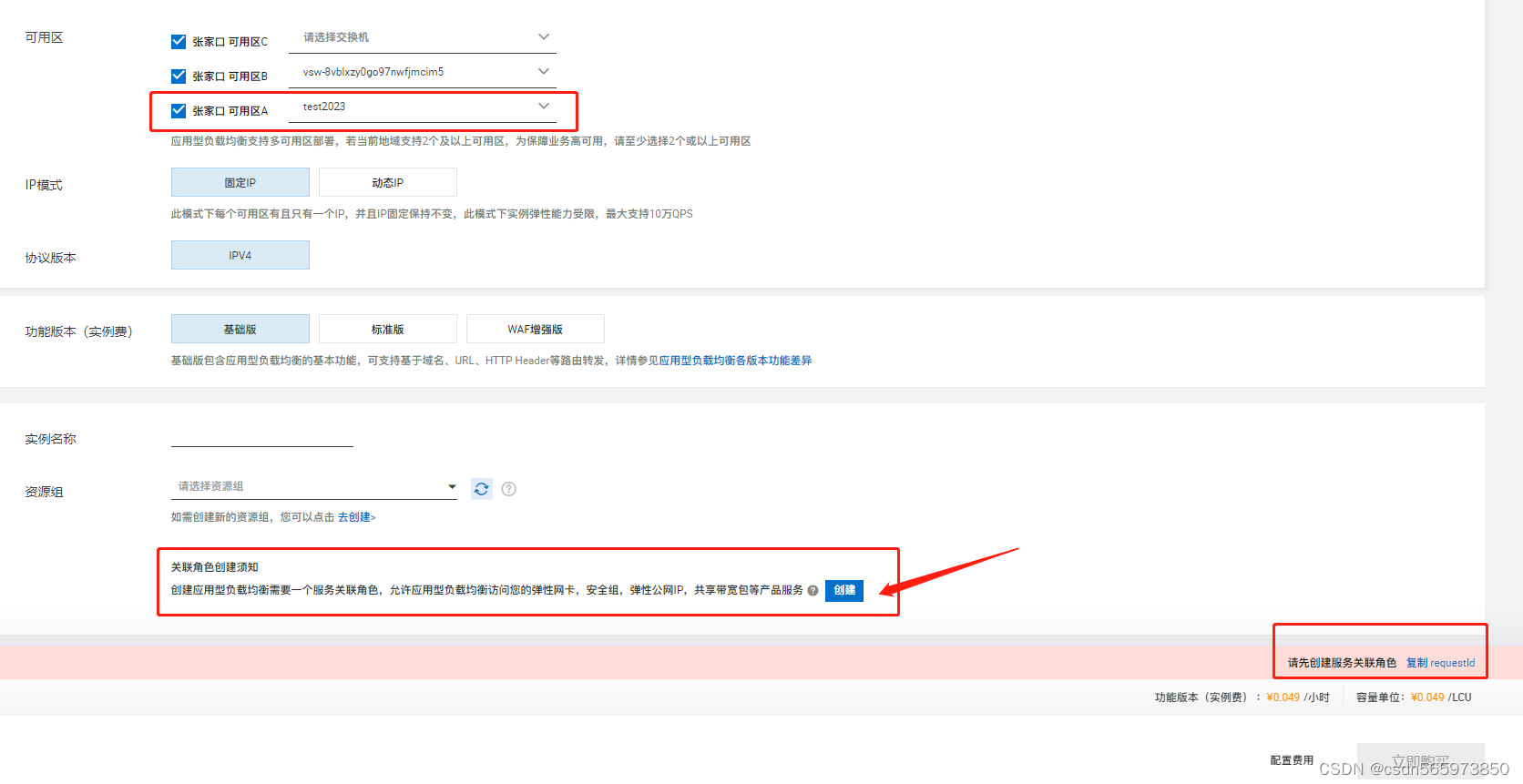Show help for resource group

509,489
